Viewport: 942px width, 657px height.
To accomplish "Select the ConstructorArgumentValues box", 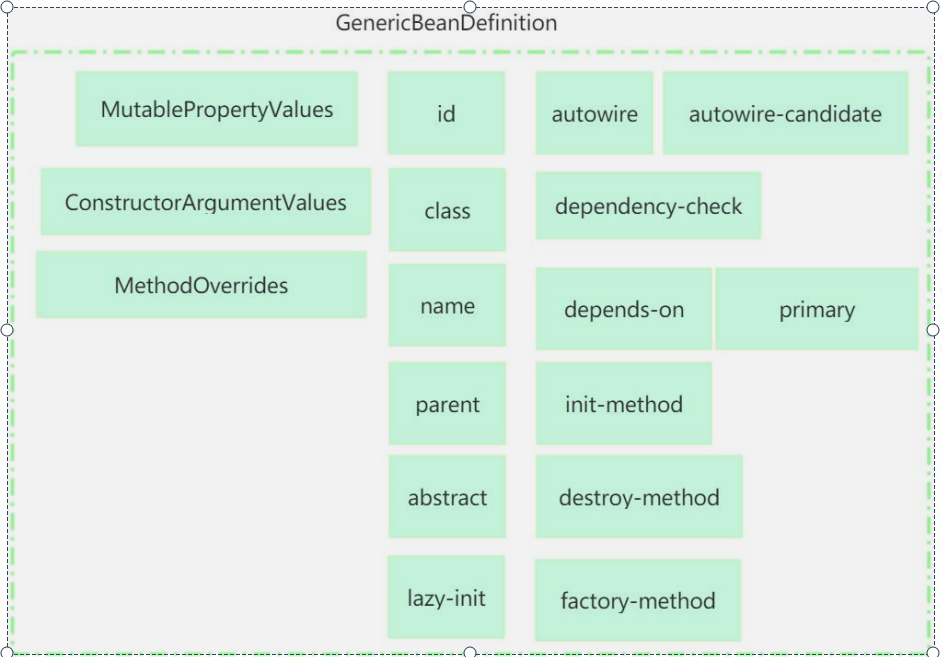I will click(x=205, y=202).
